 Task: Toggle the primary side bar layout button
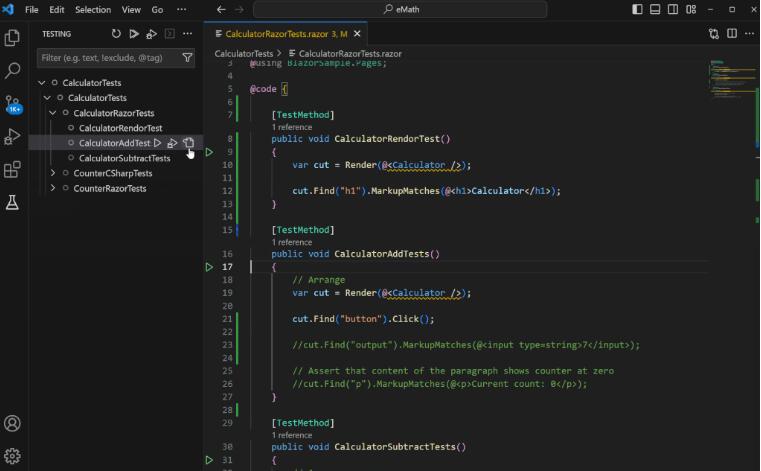(638, 9)
